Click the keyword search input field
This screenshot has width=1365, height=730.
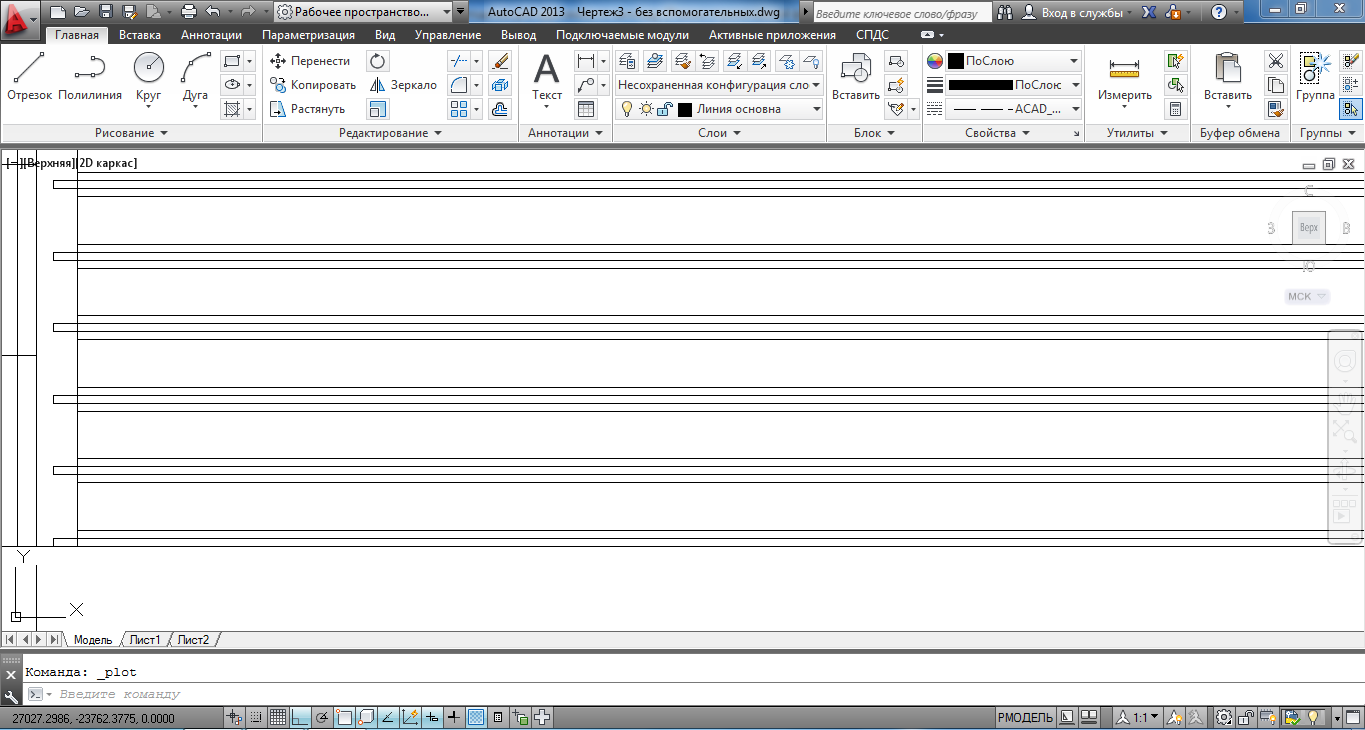[902, 12]
